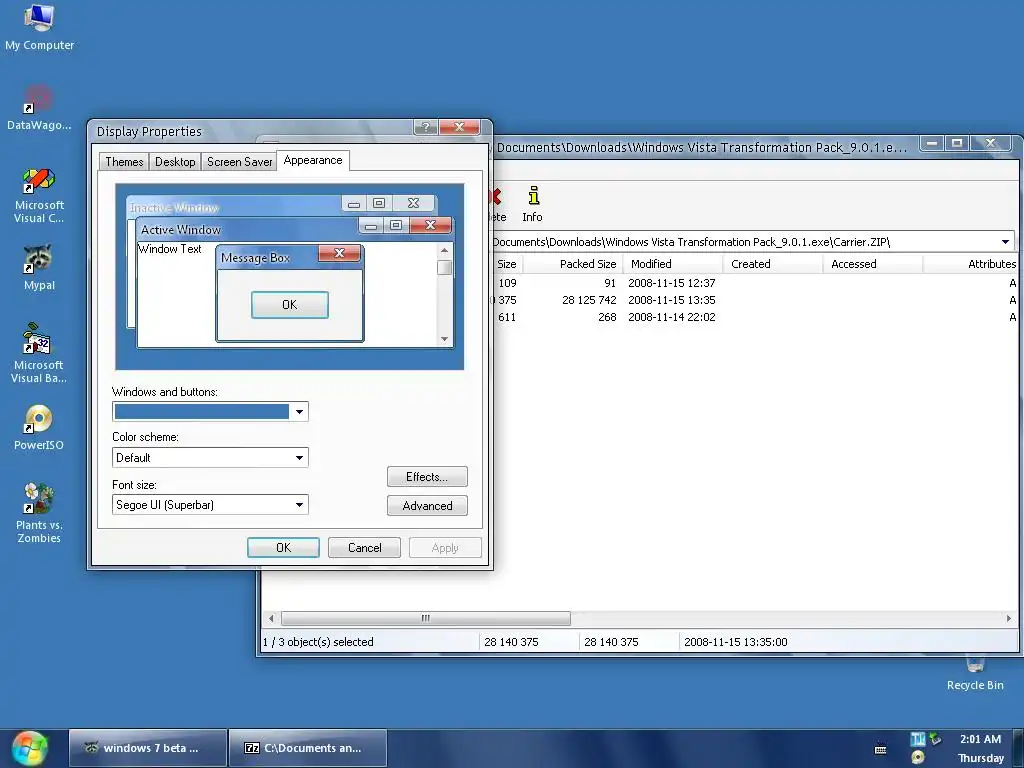Click the Windows Start orb
Viewport: 1024px width, 768px height.
[x=30, y=748]
